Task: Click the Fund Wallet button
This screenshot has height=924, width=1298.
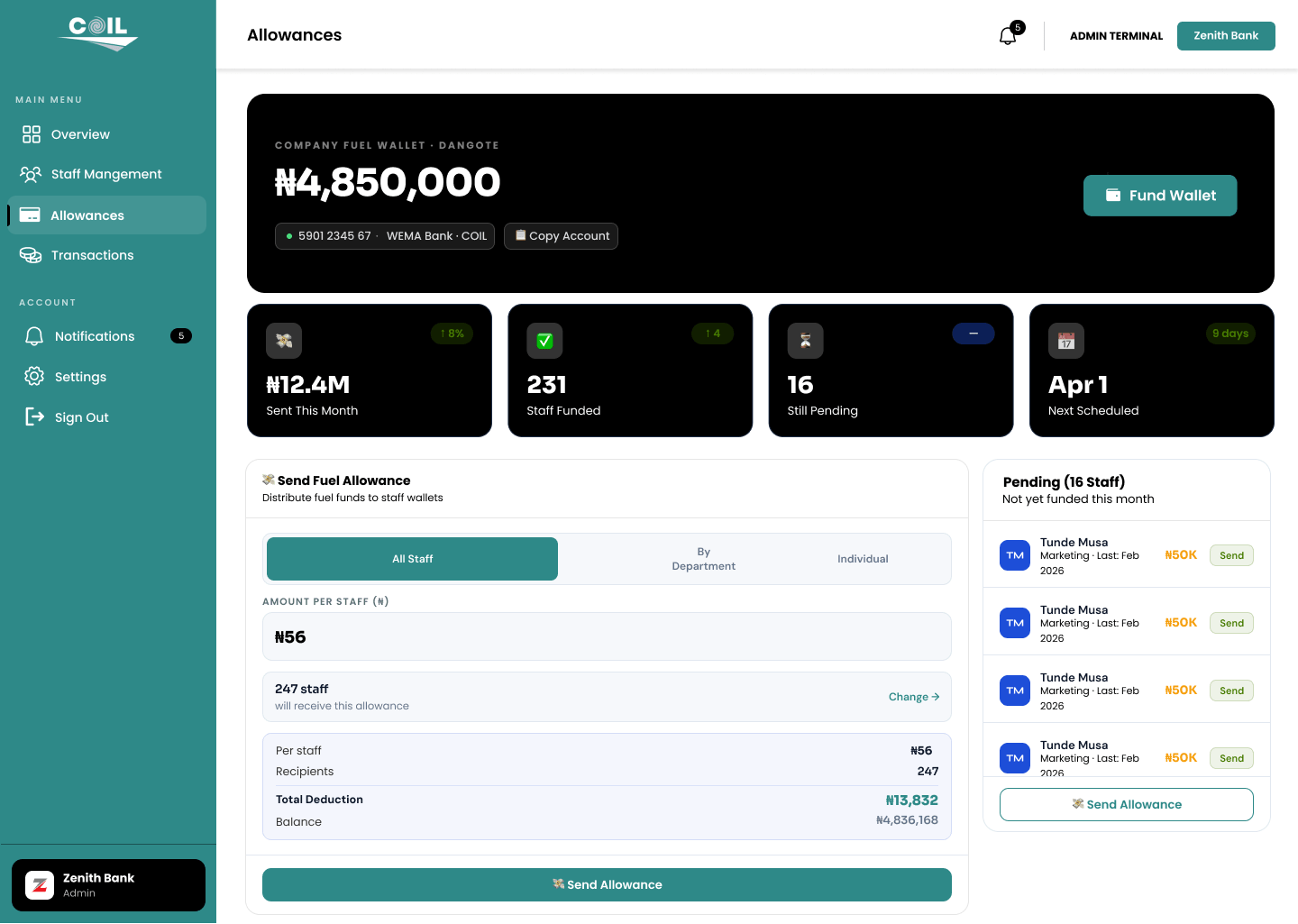Action: (x=1160, y=196)
